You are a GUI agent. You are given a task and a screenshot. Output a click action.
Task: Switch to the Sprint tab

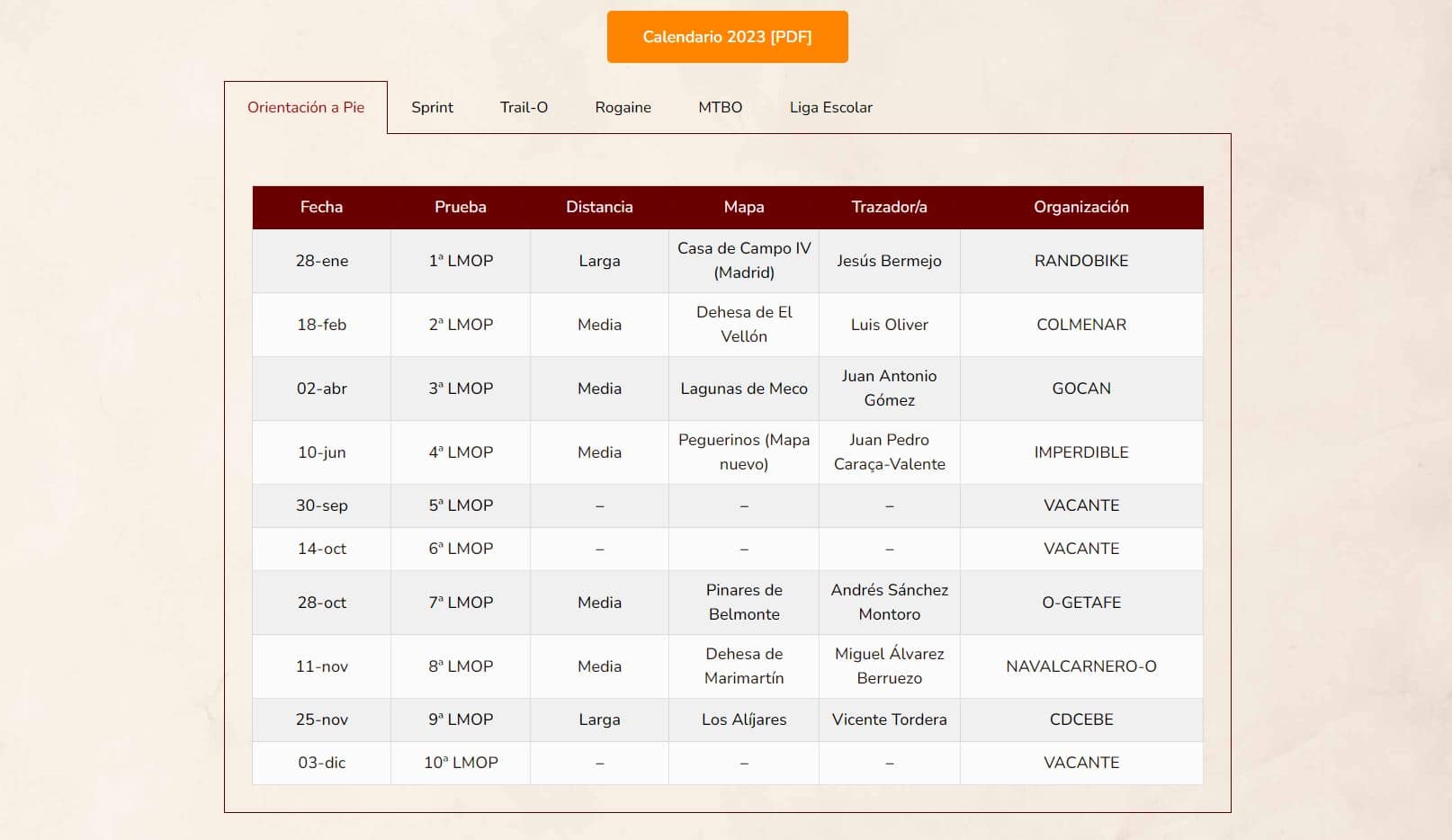click(432, 107)
